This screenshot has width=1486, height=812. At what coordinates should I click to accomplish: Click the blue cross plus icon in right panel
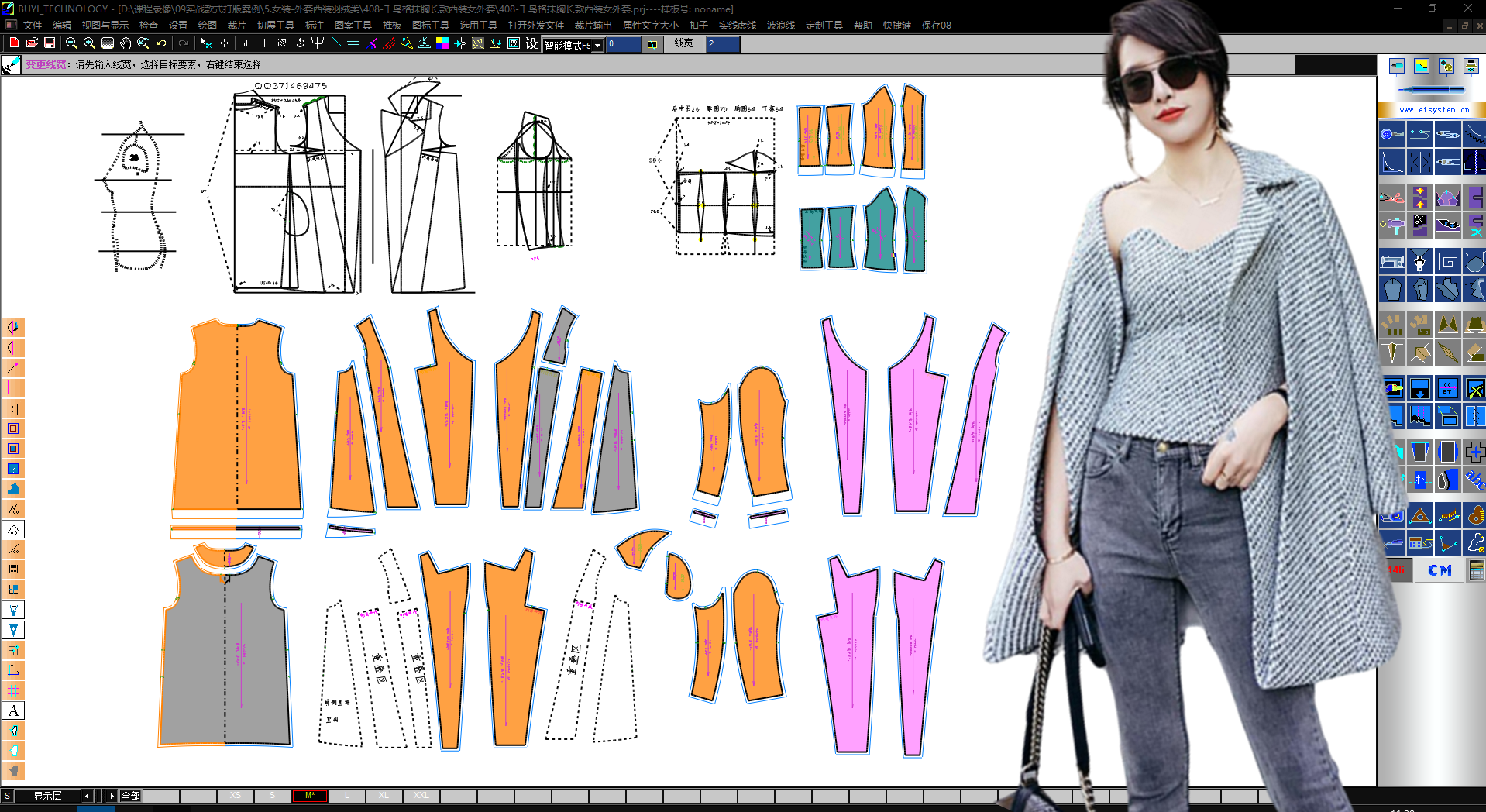tap(1474, 452)
